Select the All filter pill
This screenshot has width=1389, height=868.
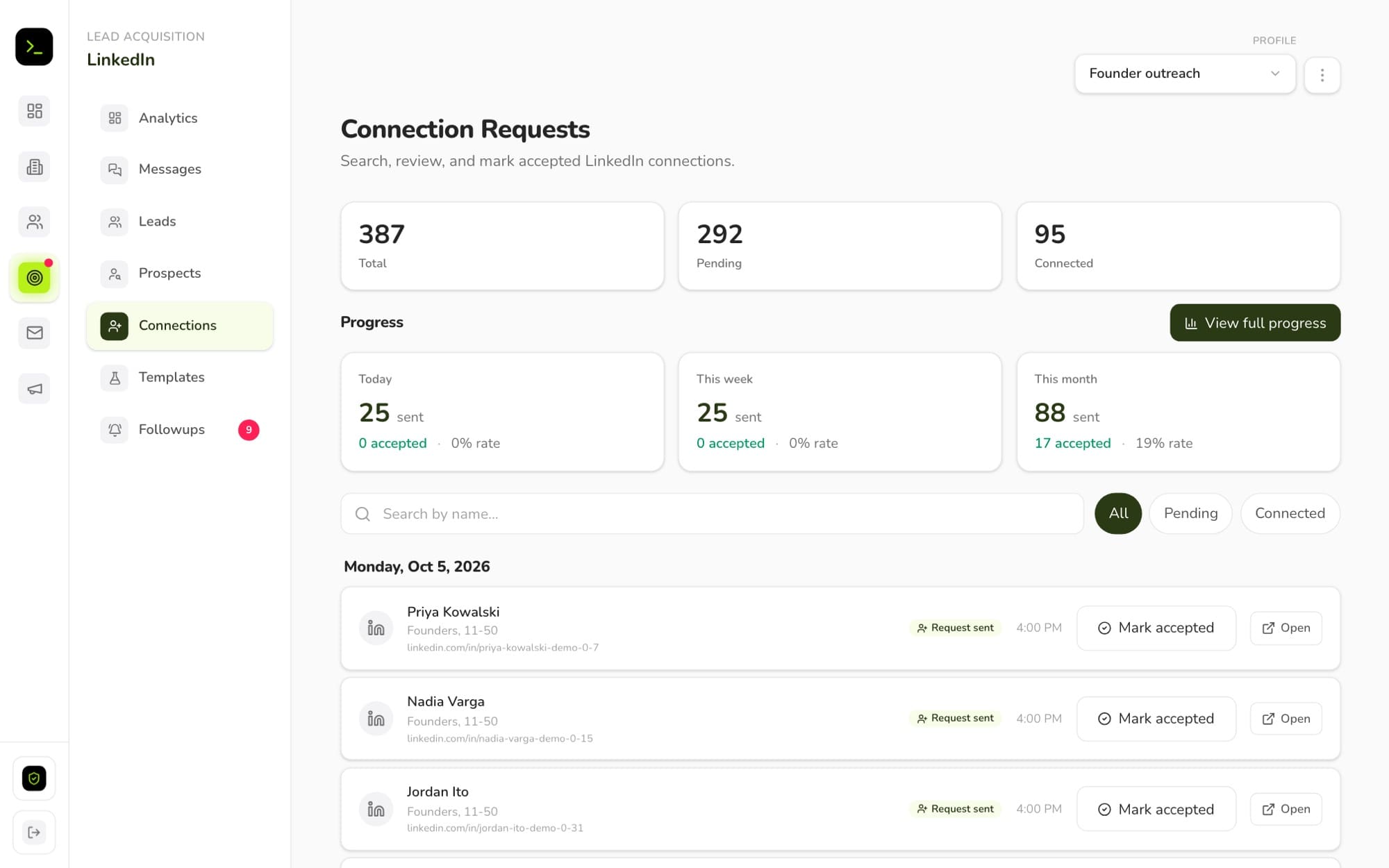[1118, 514]
